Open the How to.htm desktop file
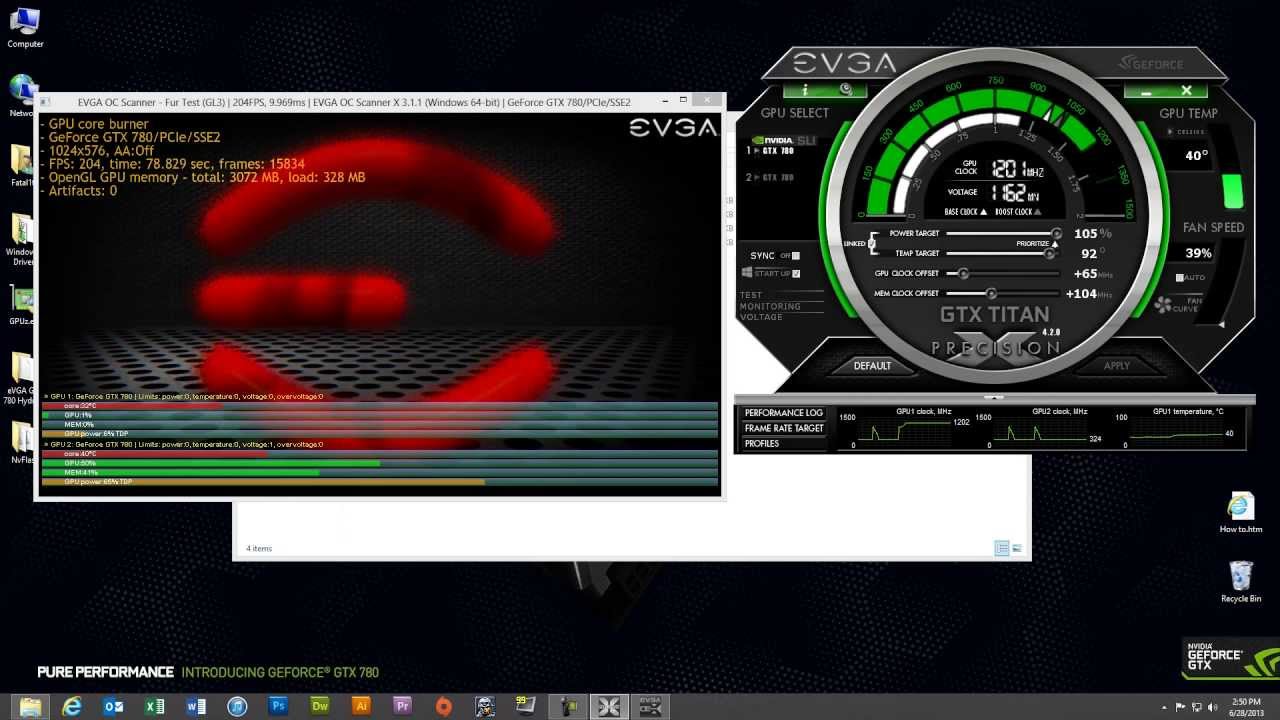The height and width of the screenshot is (720, 1280). [x=1241, y=512]
